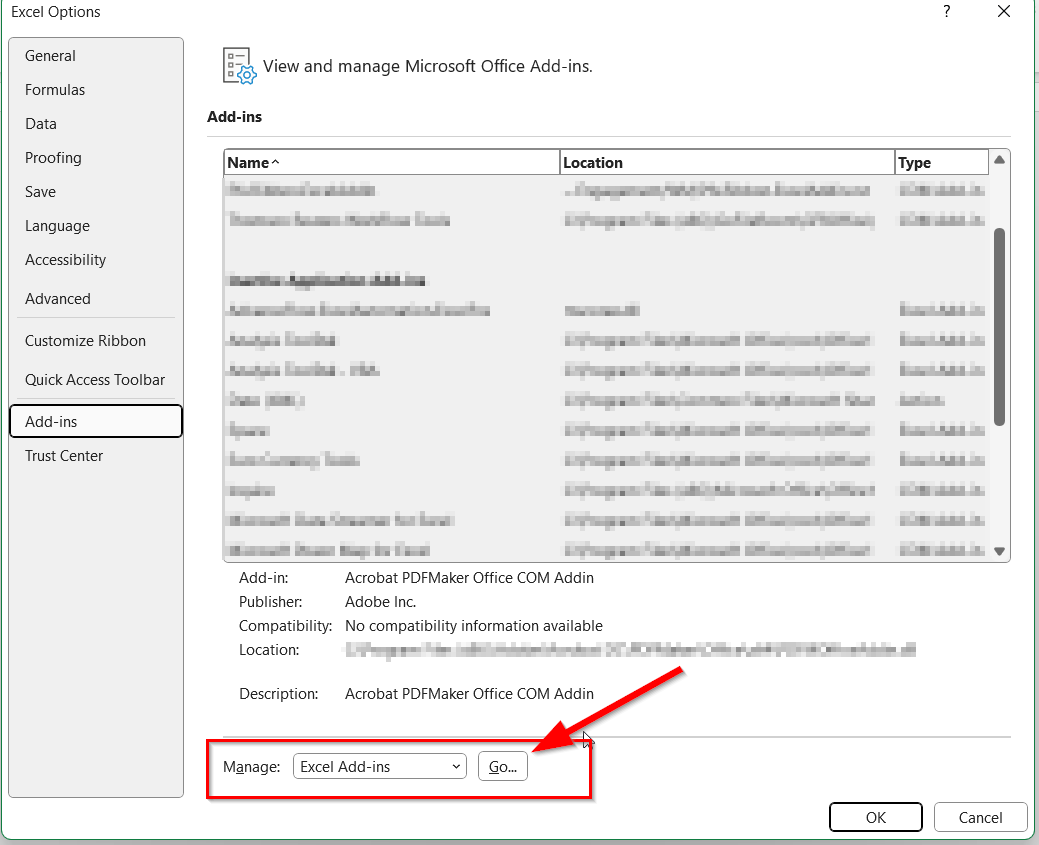
Task: Select the Proofing category
Action: 53,158
